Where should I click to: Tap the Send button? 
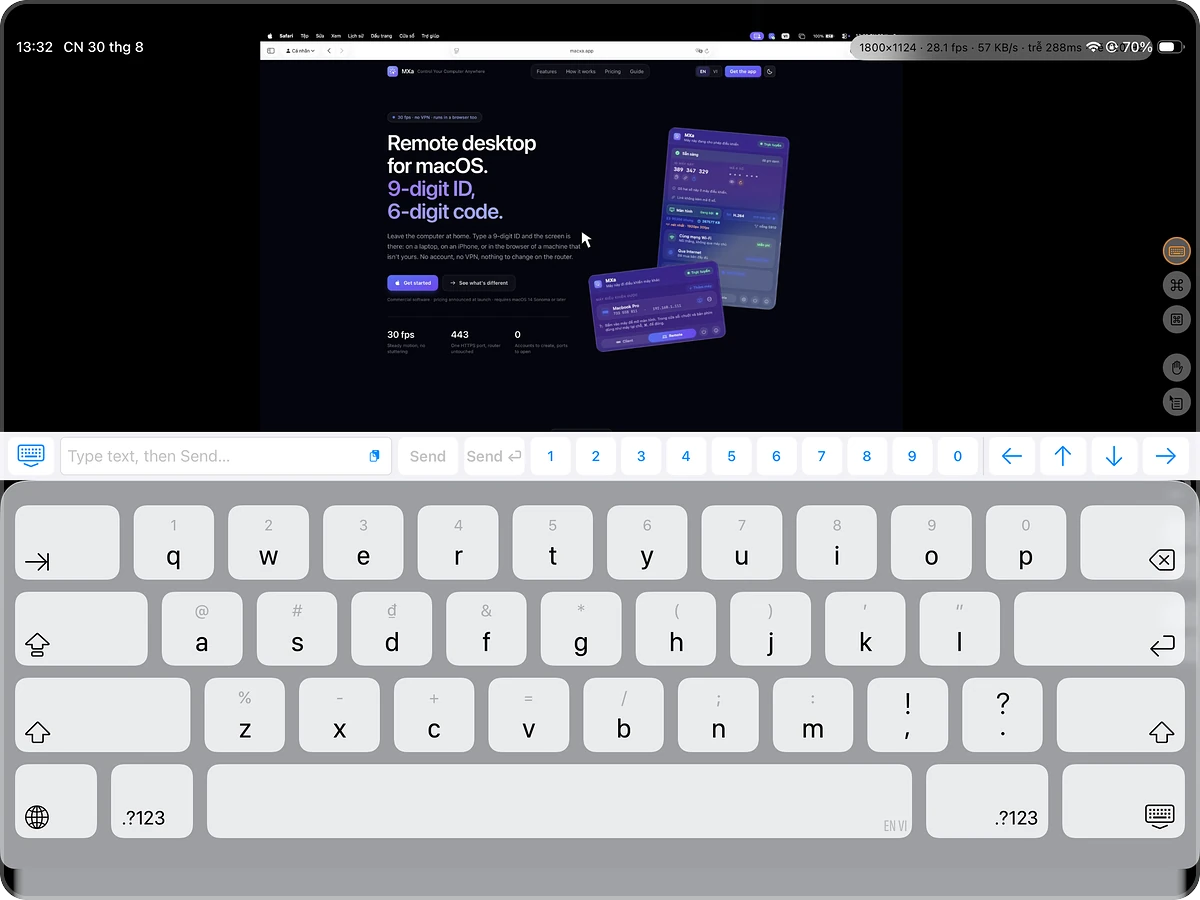(427, 456)
